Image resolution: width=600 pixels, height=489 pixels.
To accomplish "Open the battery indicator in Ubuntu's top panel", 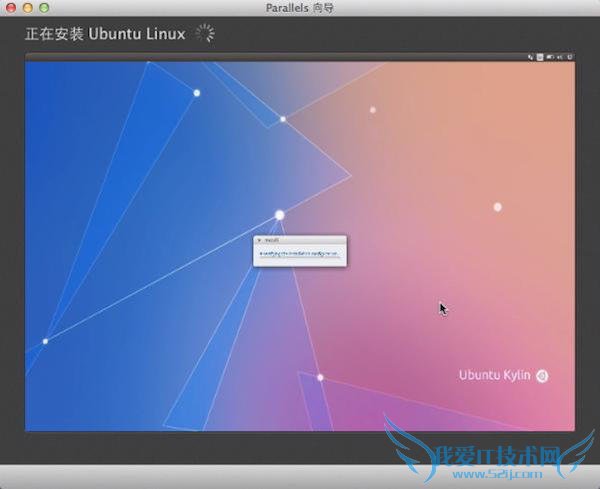I will tap(549, 58).
